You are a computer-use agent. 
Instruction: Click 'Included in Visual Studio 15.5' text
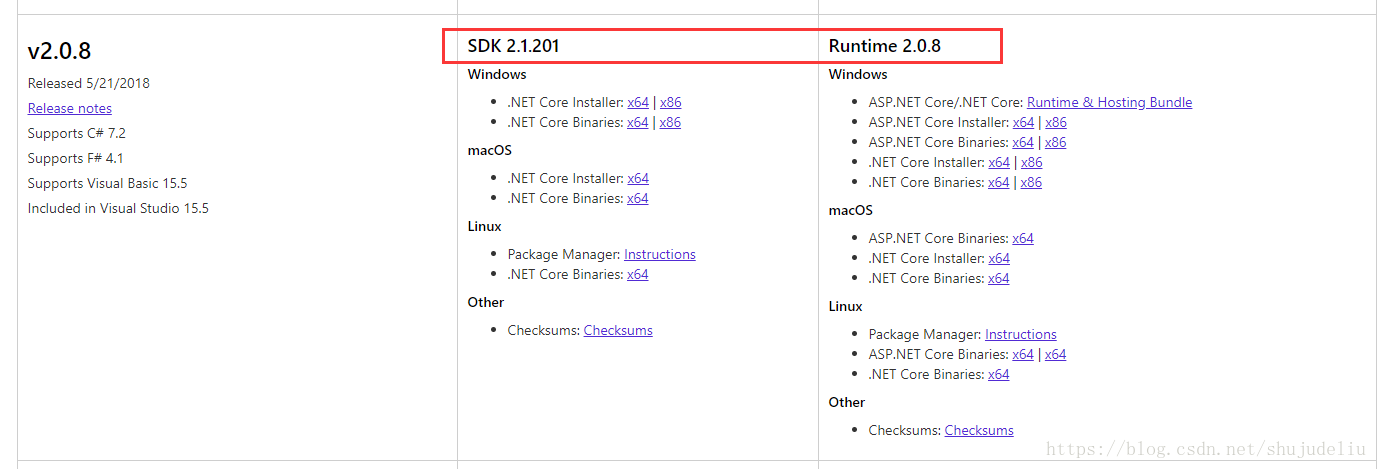[x=118, y=208]
